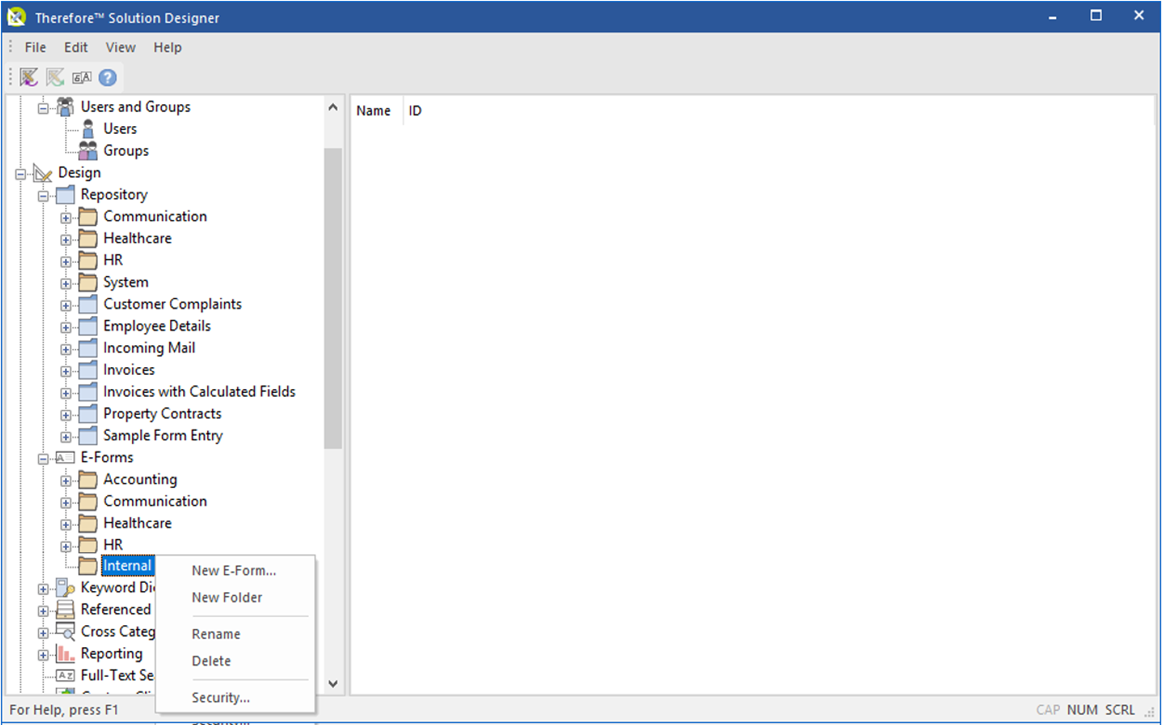Click the Users person icon
This screenshot has width=1163, height=725.
pos(87,128)
